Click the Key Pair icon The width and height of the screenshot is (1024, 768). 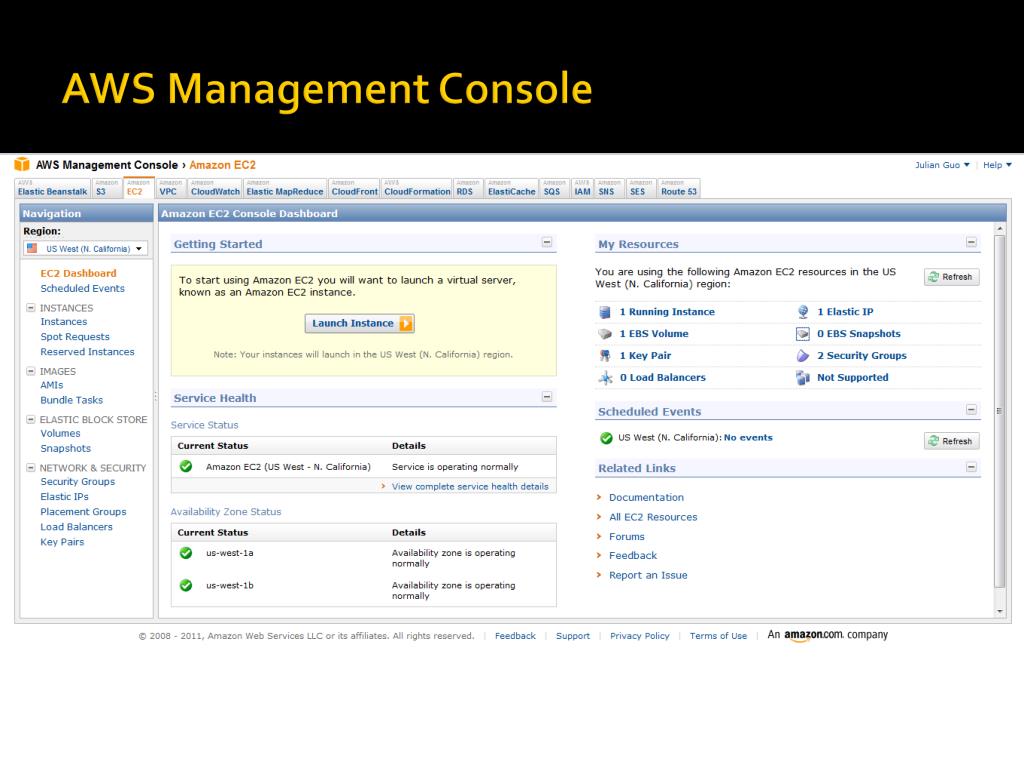point(605,356)
